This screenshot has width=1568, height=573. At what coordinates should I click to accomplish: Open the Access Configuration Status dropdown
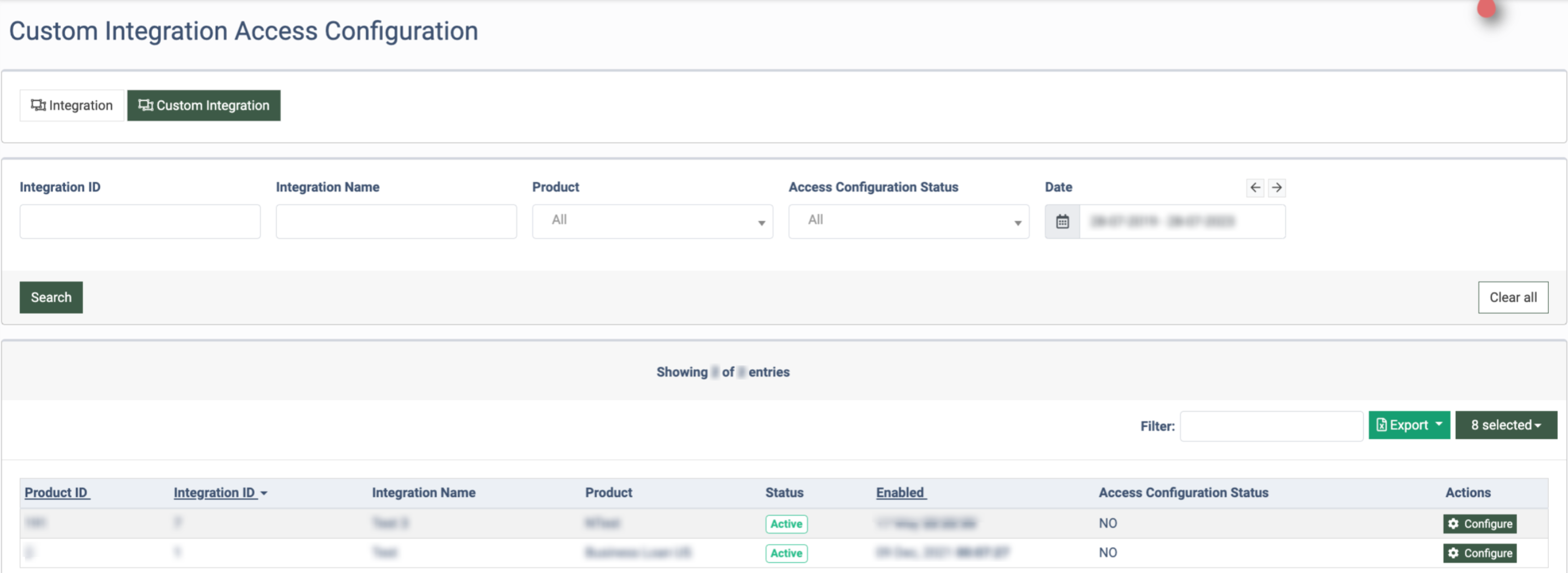point(909,221)
